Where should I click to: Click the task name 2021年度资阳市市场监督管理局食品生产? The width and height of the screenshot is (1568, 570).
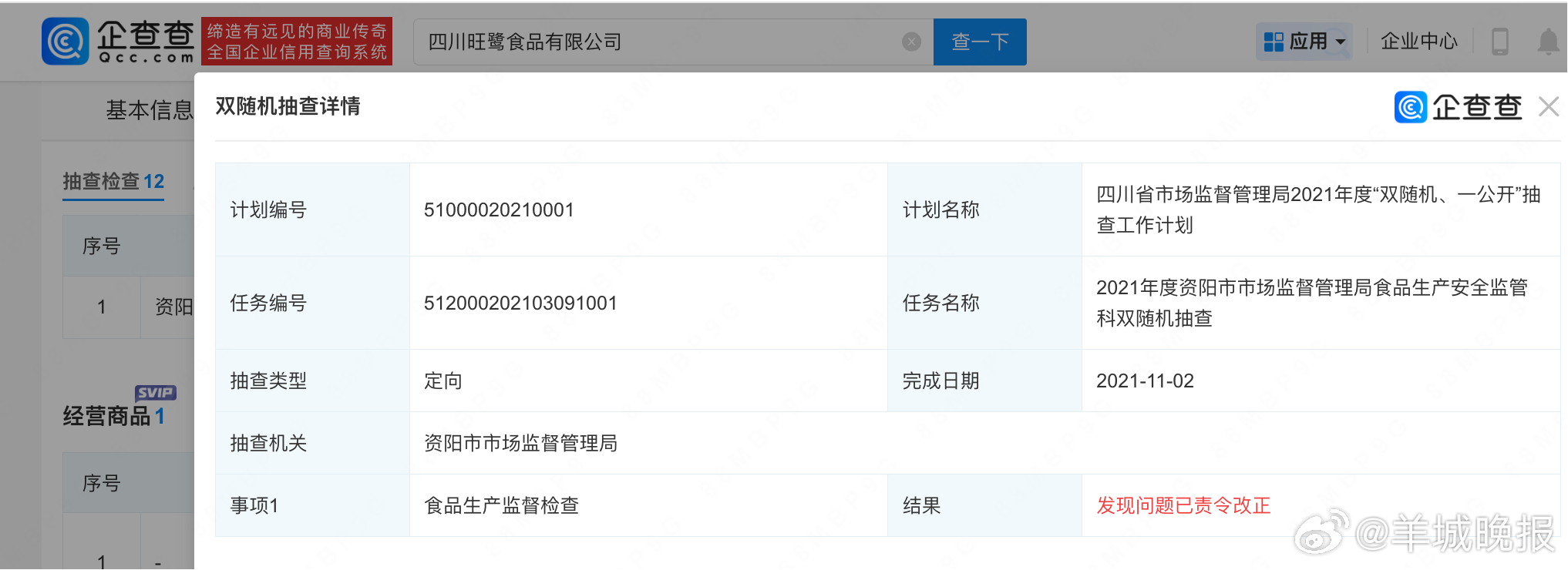pos(1312,303)
